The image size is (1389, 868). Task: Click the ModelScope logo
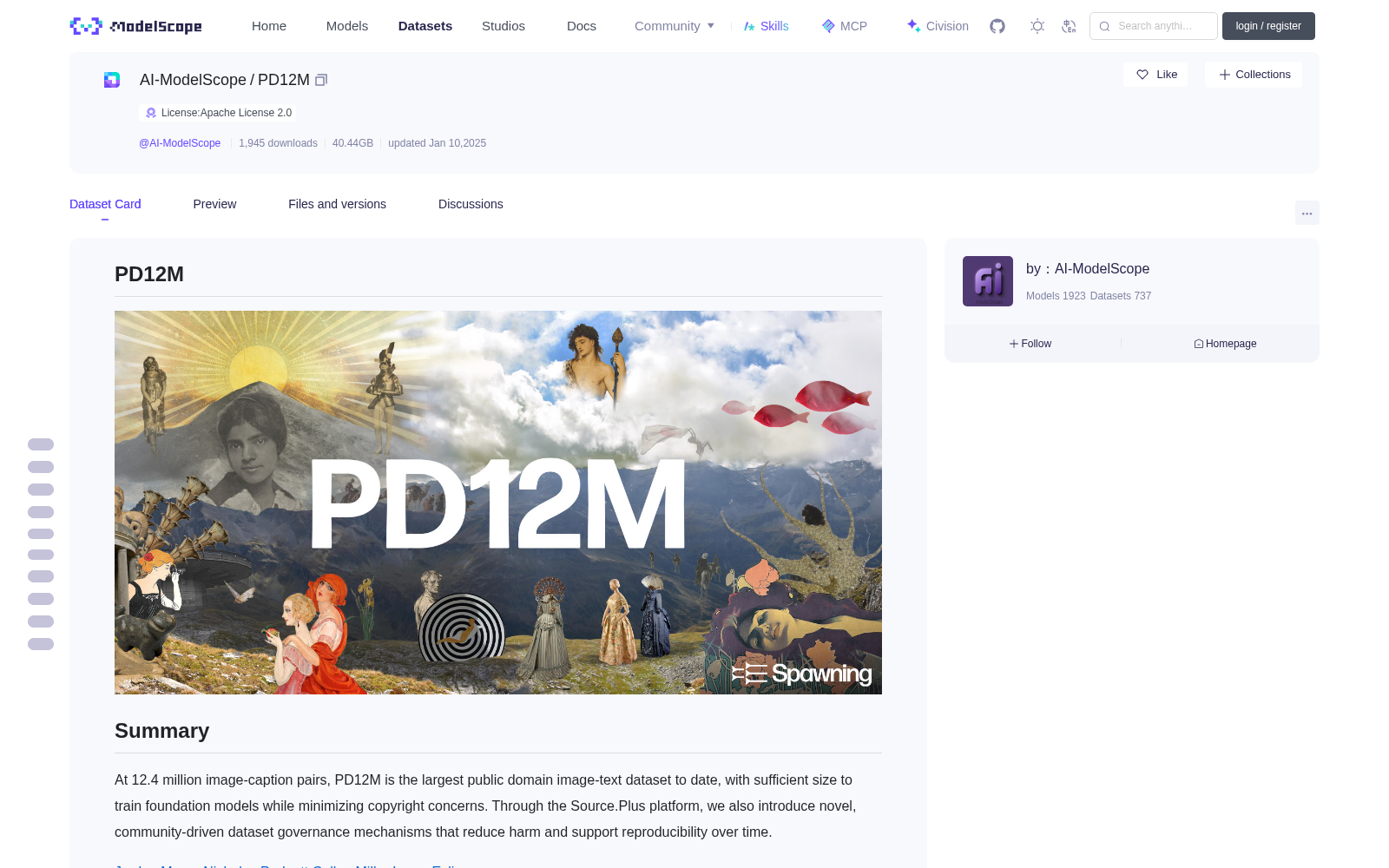pos(136,26)
